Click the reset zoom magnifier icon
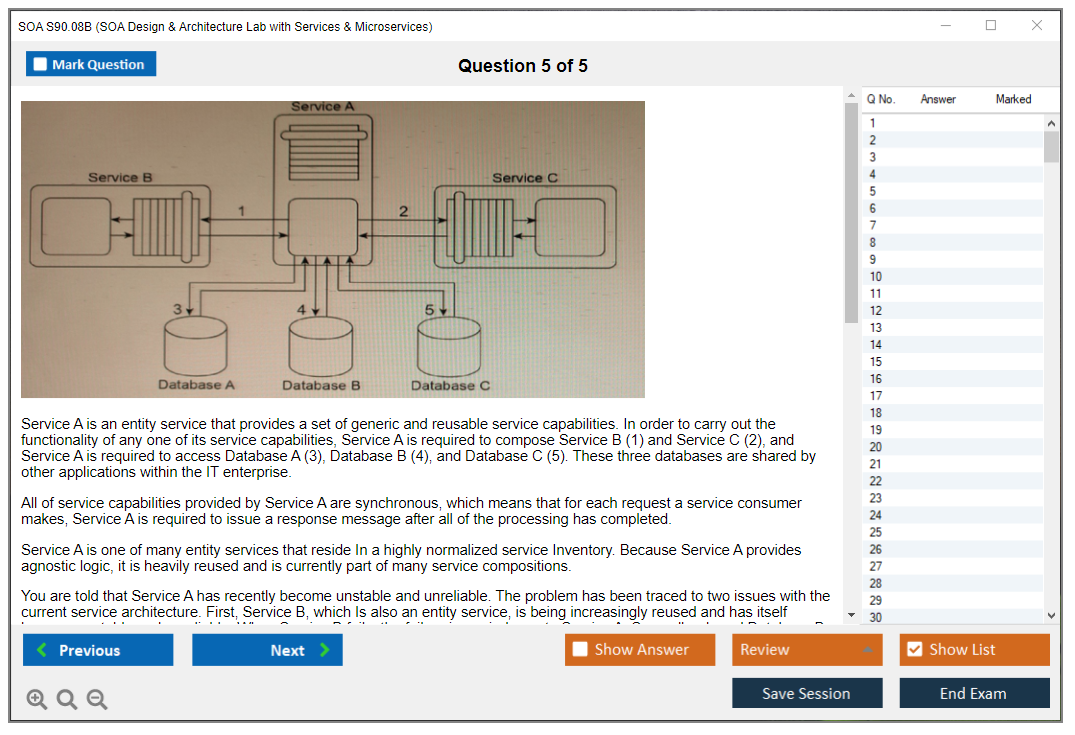The width and height of the screenshot is (1075, 735). pyautogui.click(x=67, y=700)
